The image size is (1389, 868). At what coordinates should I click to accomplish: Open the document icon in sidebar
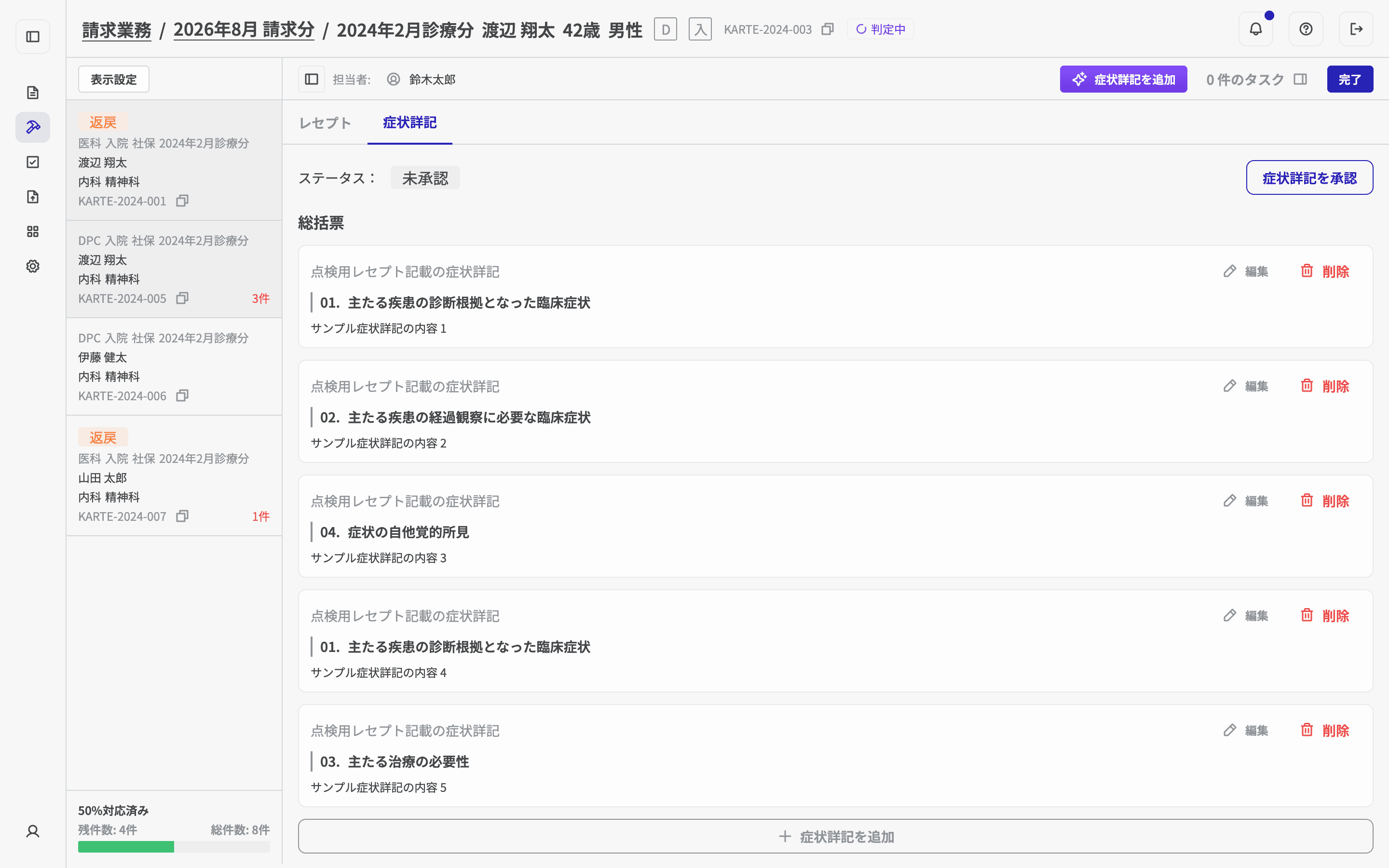point(33,93)
